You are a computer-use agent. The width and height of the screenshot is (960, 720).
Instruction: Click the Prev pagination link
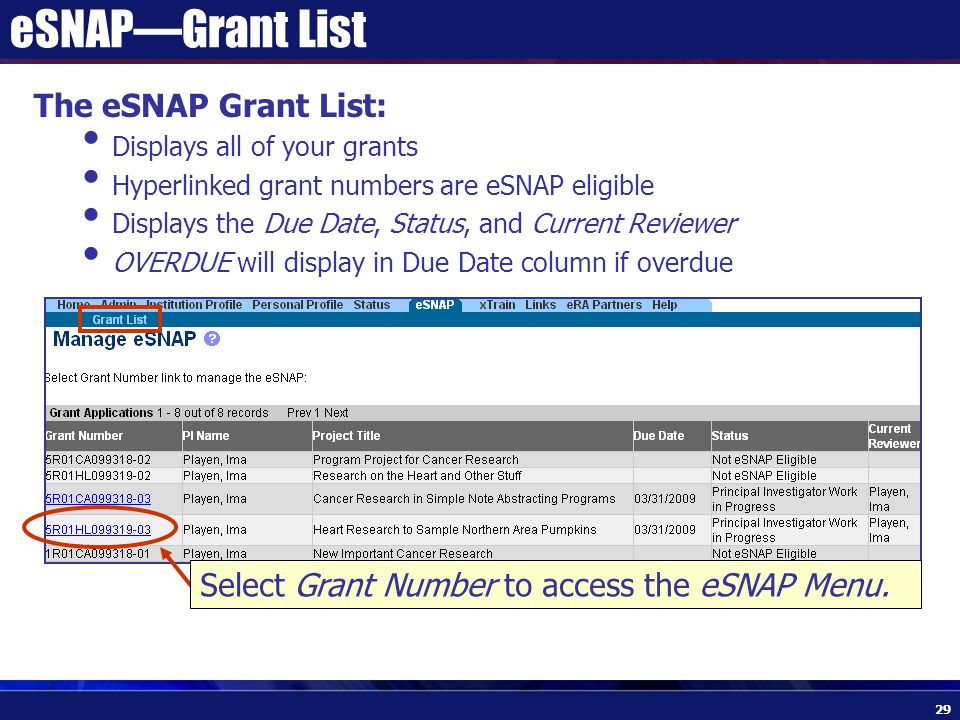coord(298,413)
